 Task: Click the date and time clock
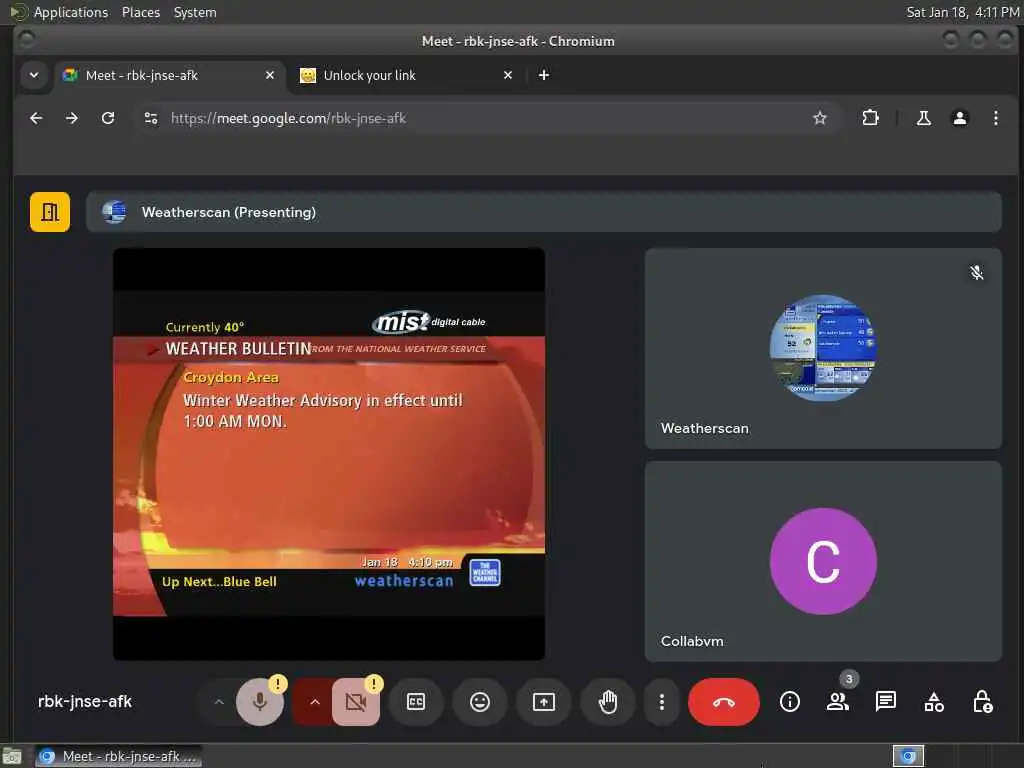[x=963, y=12]
